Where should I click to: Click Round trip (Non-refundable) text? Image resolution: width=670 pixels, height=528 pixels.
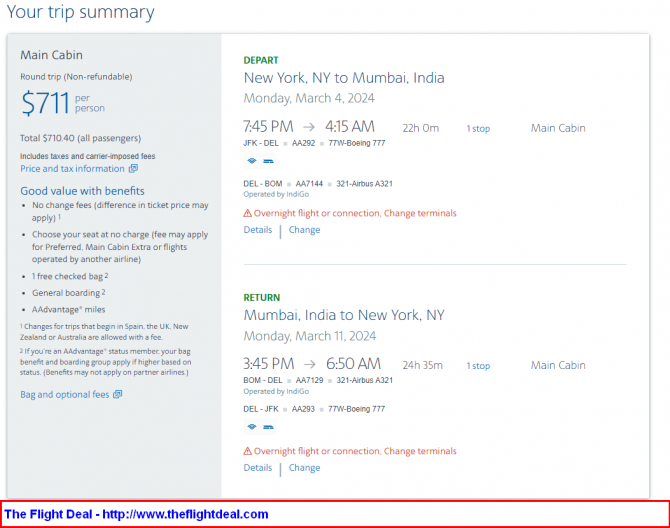click(x=76, y=77)
